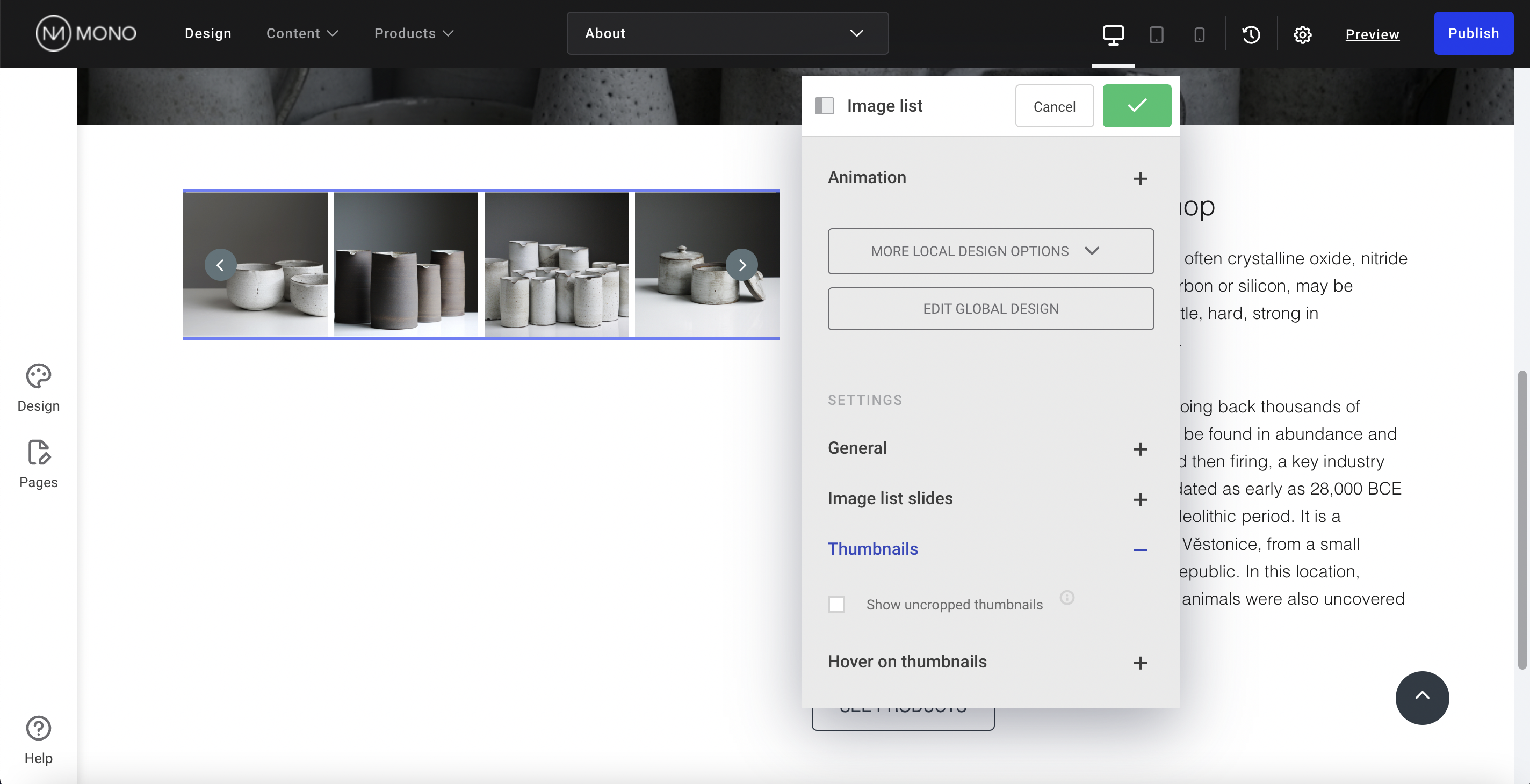Open version history clock icon
Screen dimensions: 1530x784
point(1251,34)
